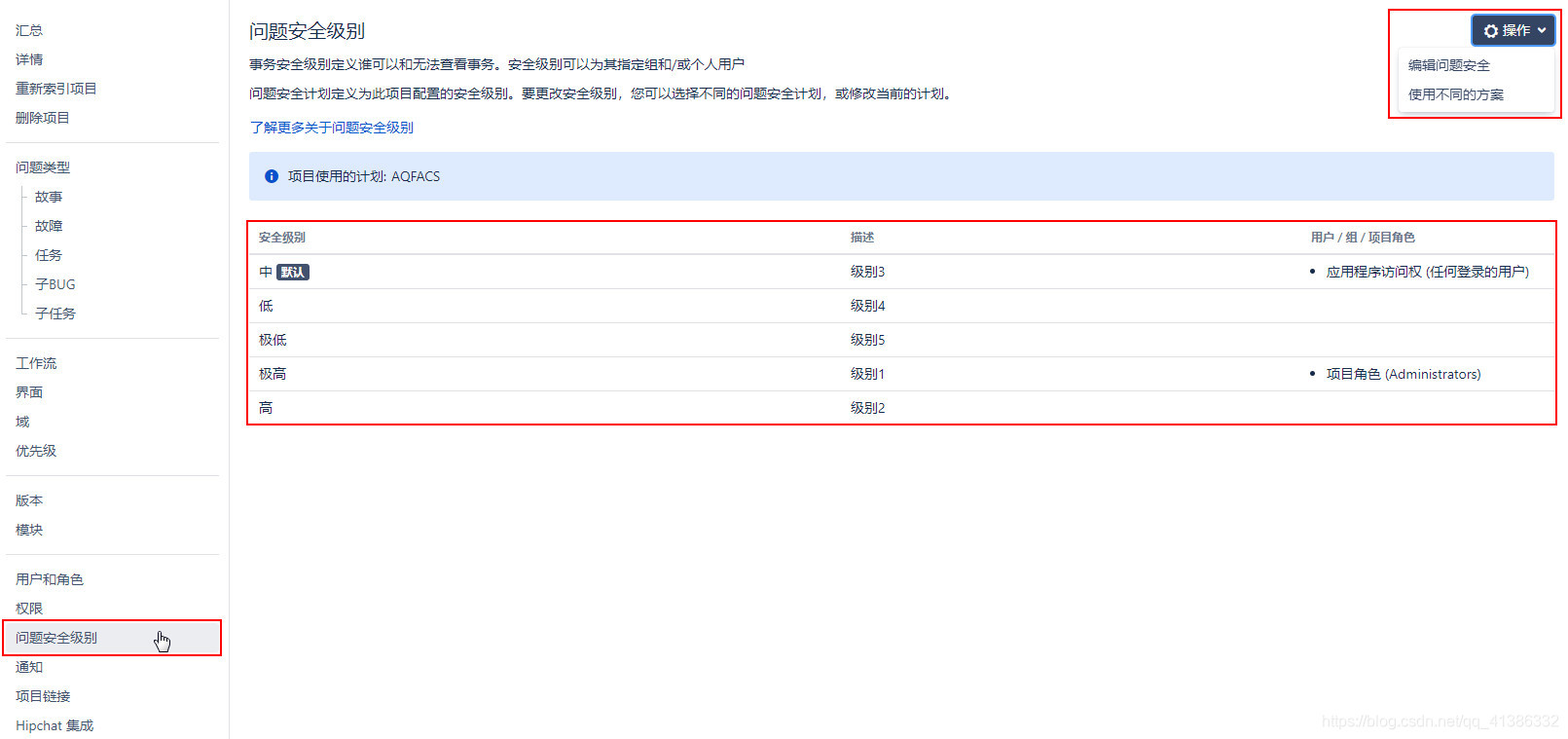Open 工作流 in the sidebar

coord(36,363)
